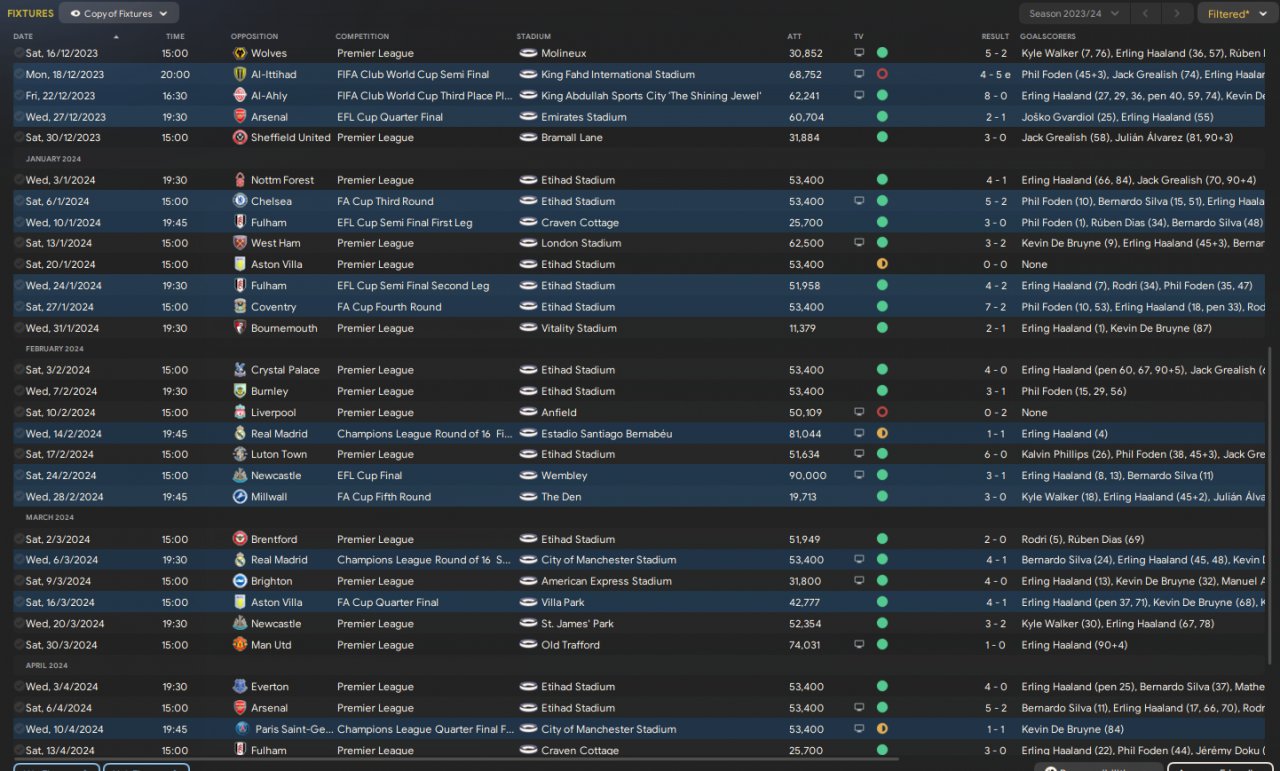The height and width of the screenshot is (771, 1280).
Task: Sort by the Att column header
Action: (x=794, y=37)
